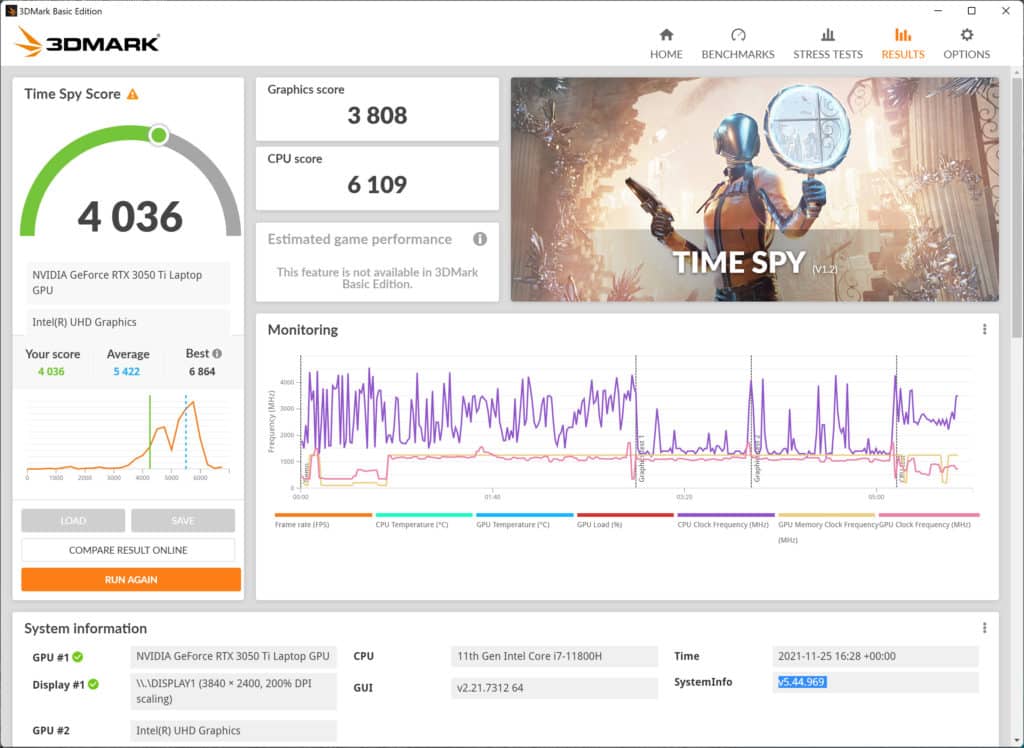
Task: Click the Display #1 resolution value
Action: point(233,691)
